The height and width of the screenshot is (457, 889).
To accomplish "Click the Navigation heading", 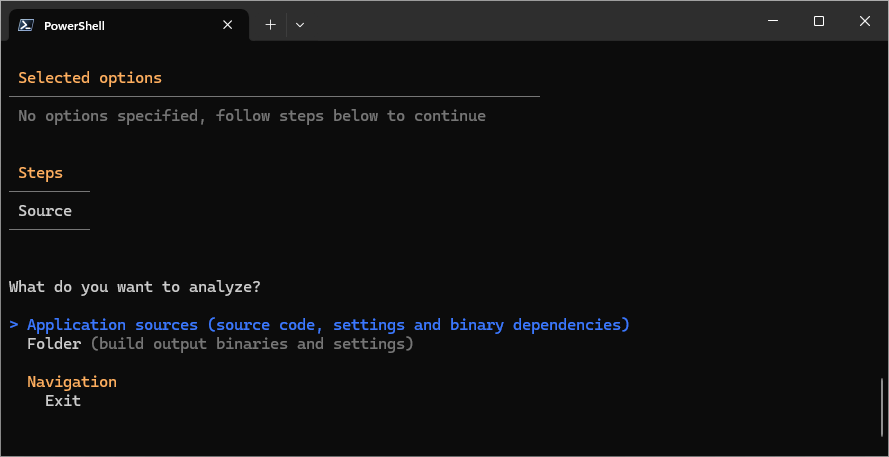I will tap(72, 382).
